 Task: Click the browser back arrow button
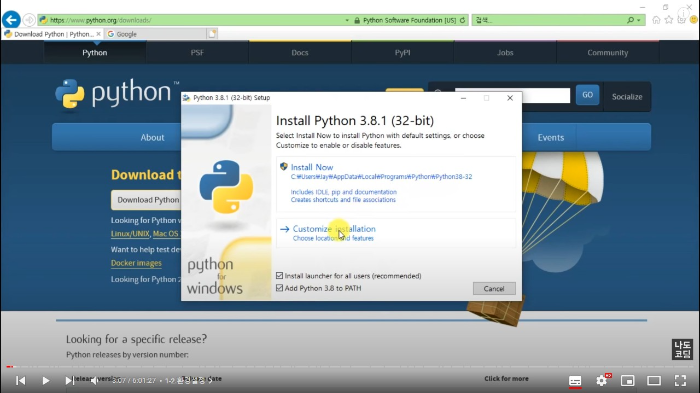coord(11,20)
